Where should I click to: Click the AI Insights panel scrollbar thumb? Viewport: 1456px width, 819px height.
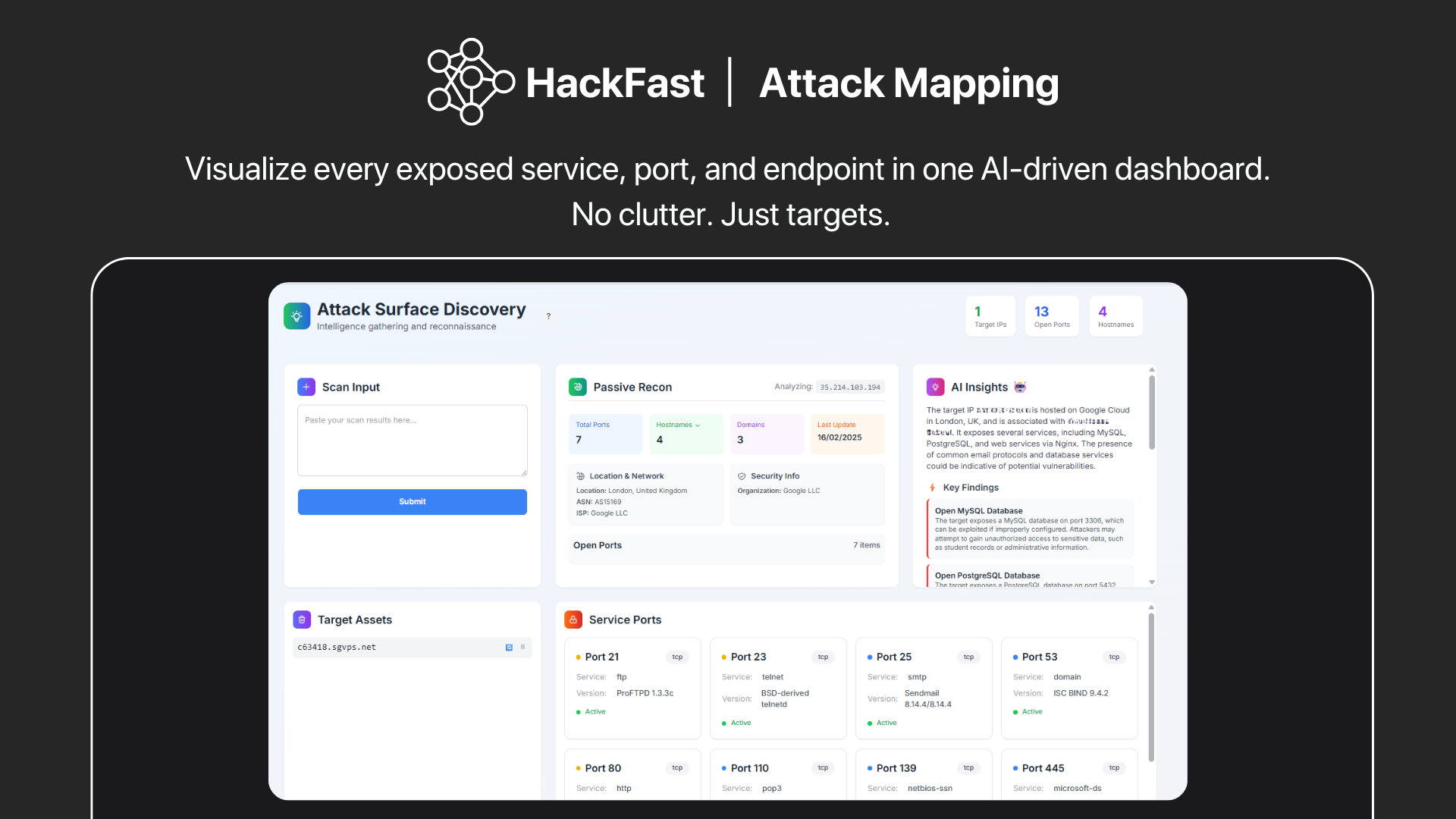pyautogui.click(x=1152, y=413)
